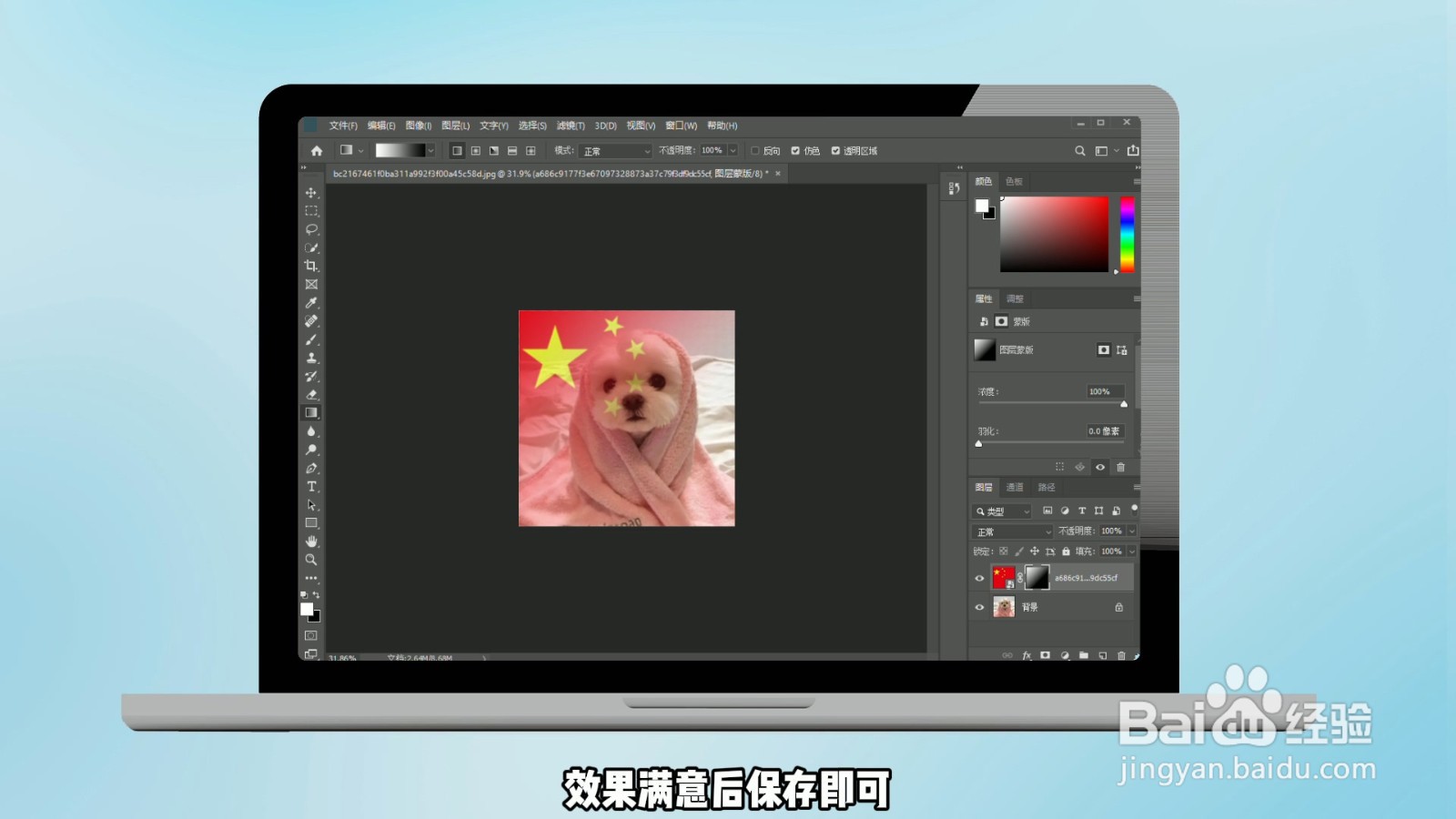This screenshot has width=1456, height=819.
Task: Open the 填充 fill dropdown arrow
Action: pos(1132,551)
